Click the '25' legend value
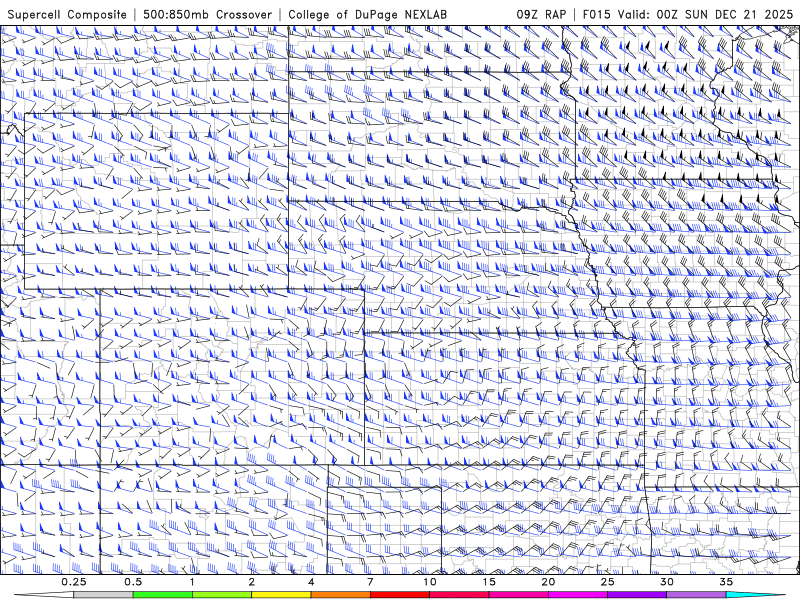Screen dimensions: 800x600 click(607, 582)
